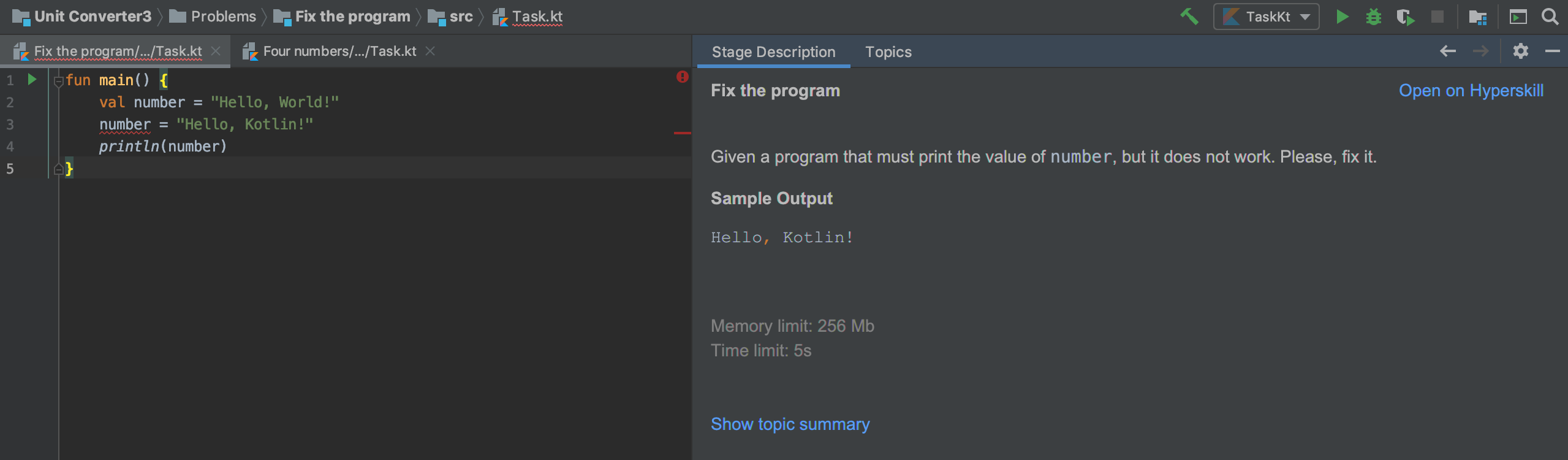The width and height of the screenshot is (1568, 460).
Task: Run with coverage using the shield icon
Action: tap(1405, 17)
